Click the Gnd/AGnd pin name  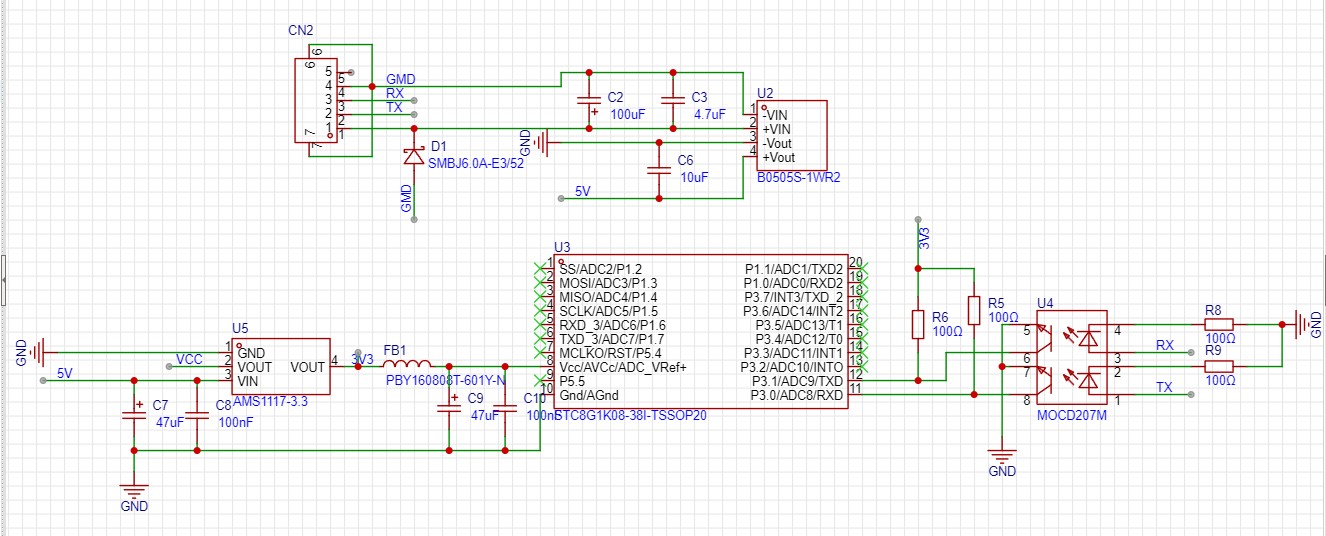click(590, 395)
